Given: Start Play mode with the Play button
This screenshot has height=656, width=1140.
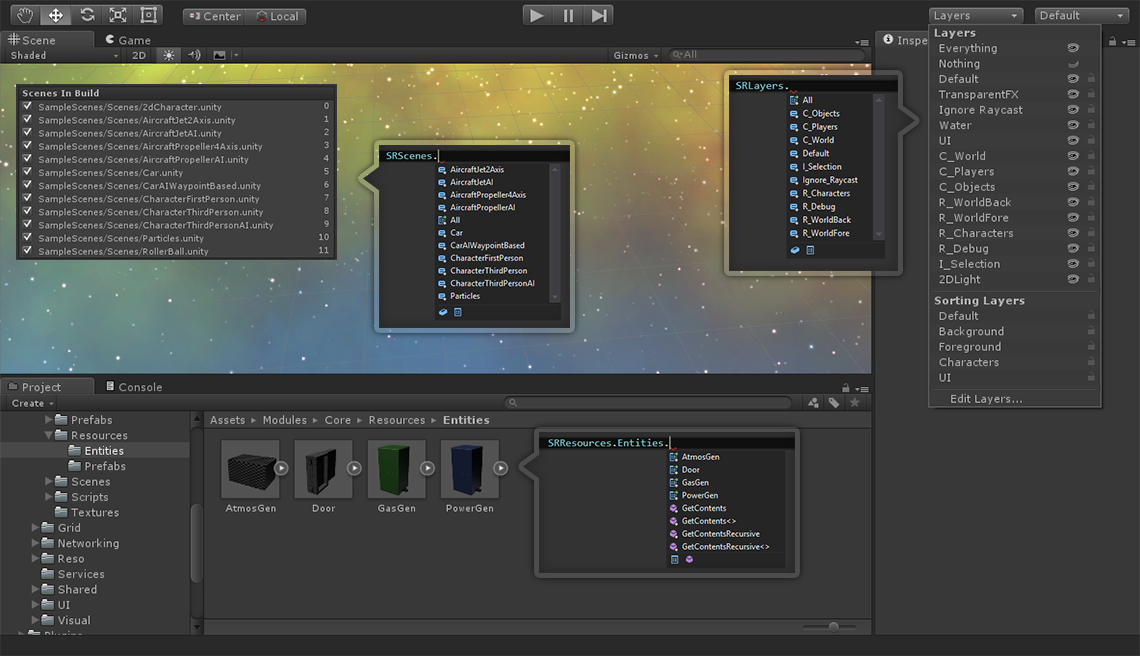Looking at the screenshot, I should pos(537,15).
